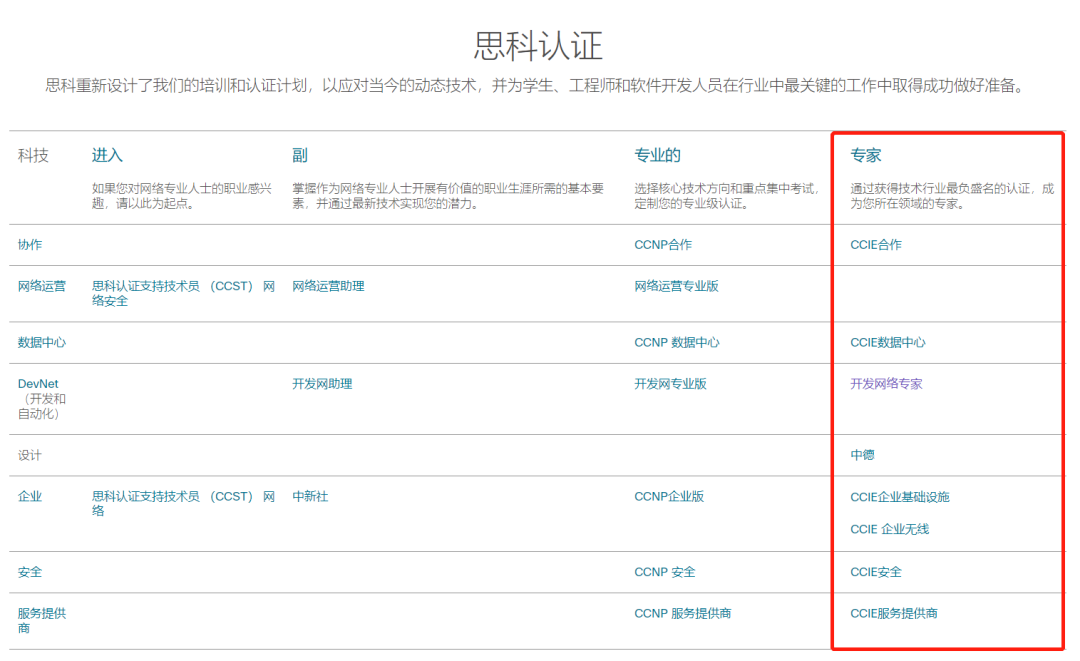Viewport: 1080px width, 661px height.
Task: Open CCST 网络 enterprise entry link
Action: pos(183,503)
